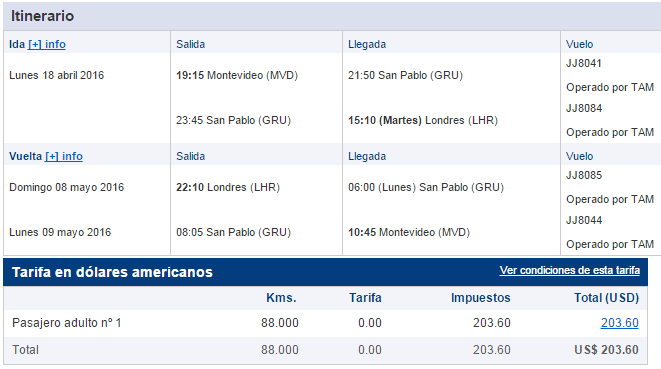Click the Impuestos column header
This screenshot has width=661, height=369.
(481, 298)
